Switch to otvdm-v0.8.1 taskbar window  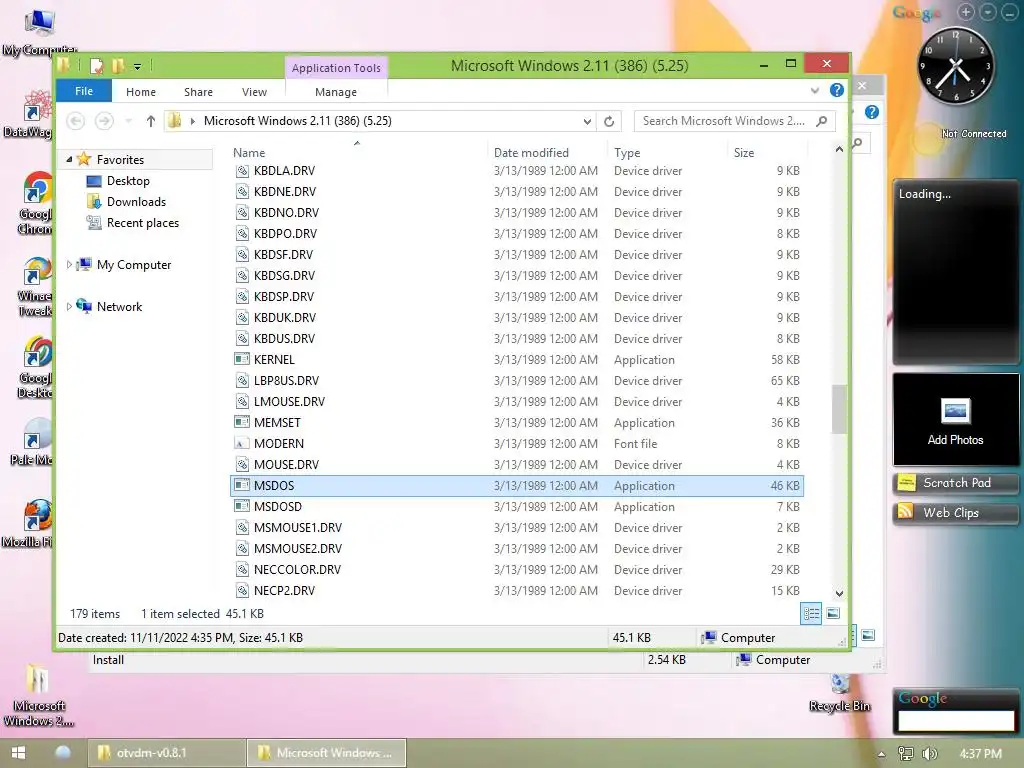pyautogui.click(x=166, y=753)
